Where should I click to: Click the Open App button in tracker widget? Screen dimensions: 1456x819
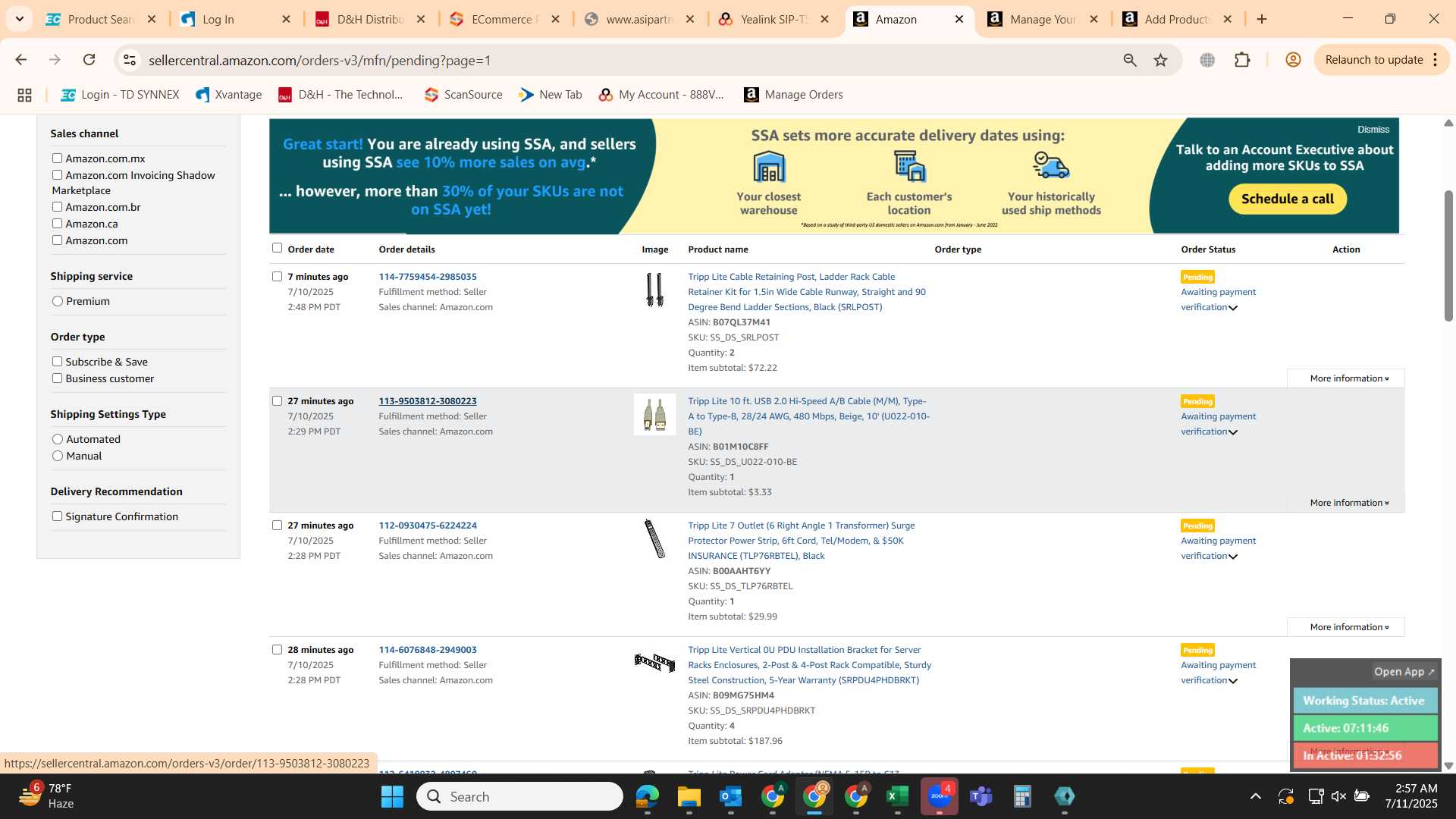(x=1404, y=671)
